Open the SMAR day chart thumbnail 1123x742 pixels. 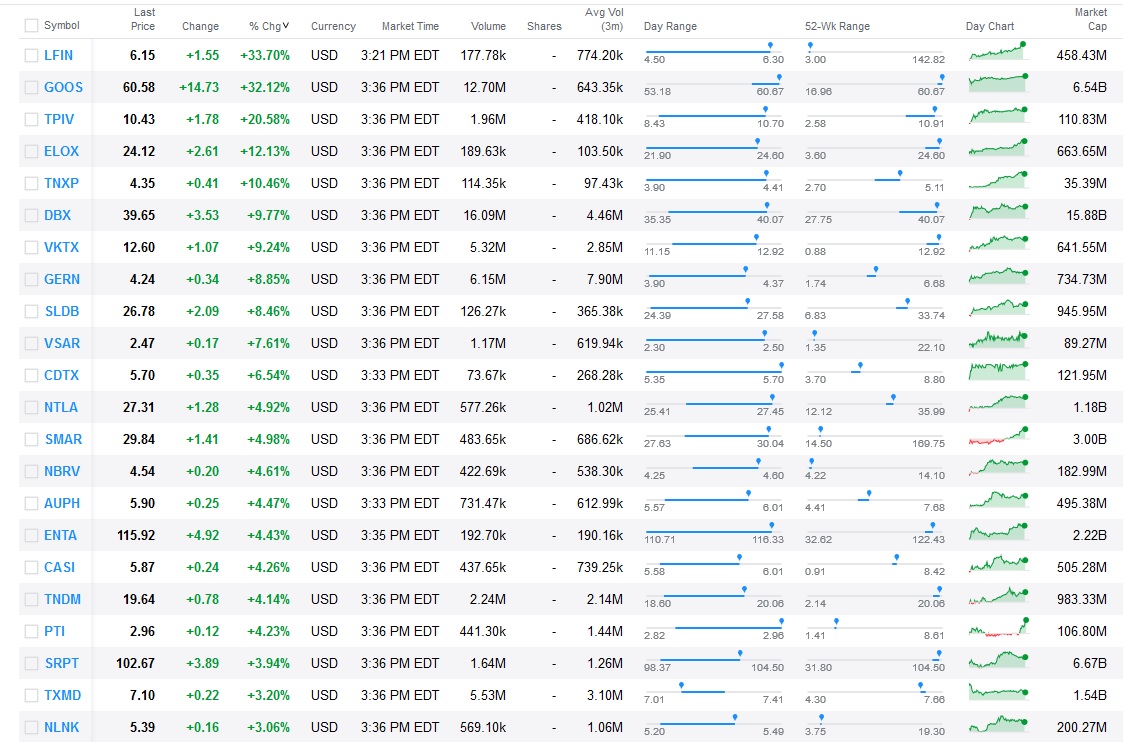point(998,436)
